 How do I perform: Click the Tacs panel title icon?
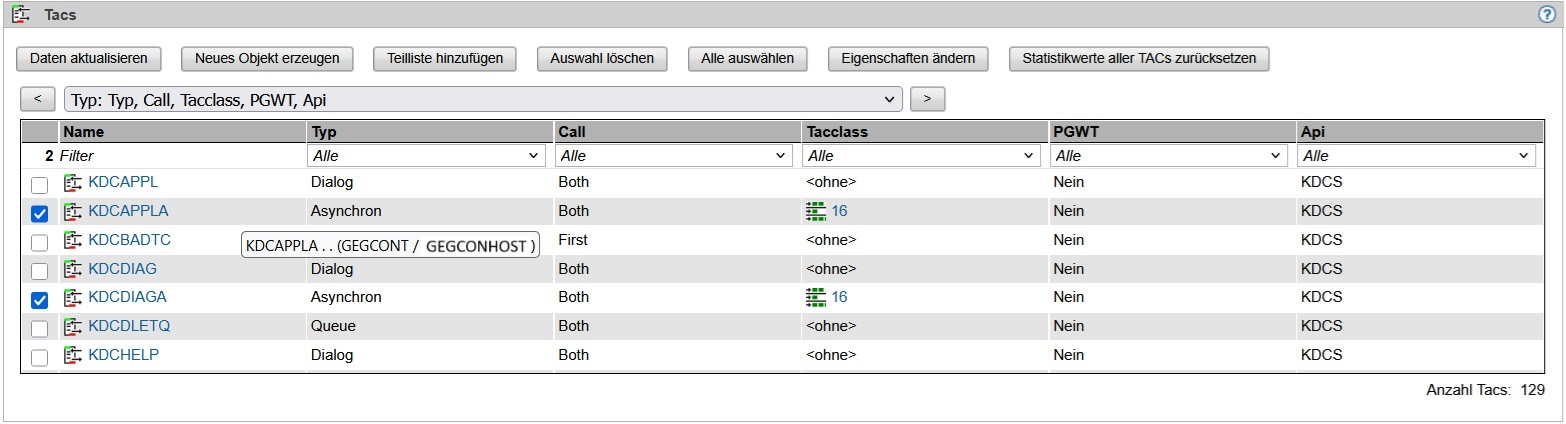(20, 14)
